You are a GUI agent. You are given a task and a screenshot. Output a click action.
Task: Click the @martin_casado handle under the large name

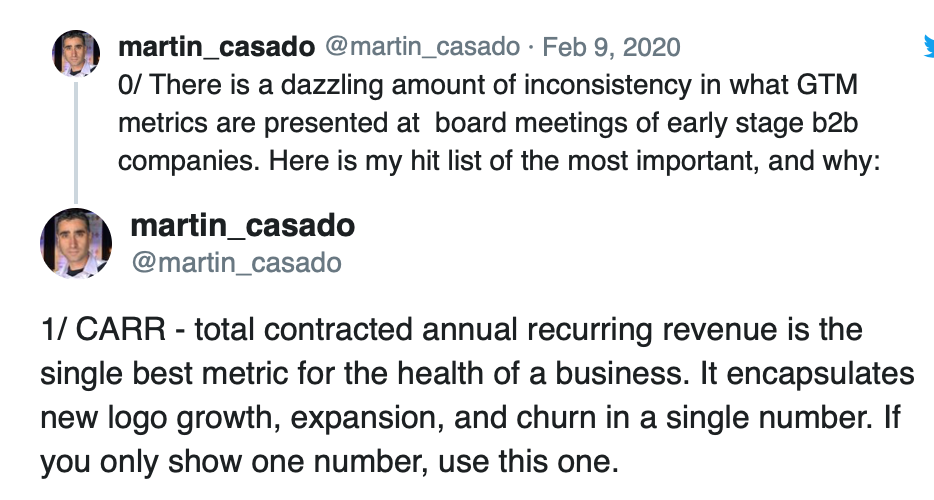236,263
